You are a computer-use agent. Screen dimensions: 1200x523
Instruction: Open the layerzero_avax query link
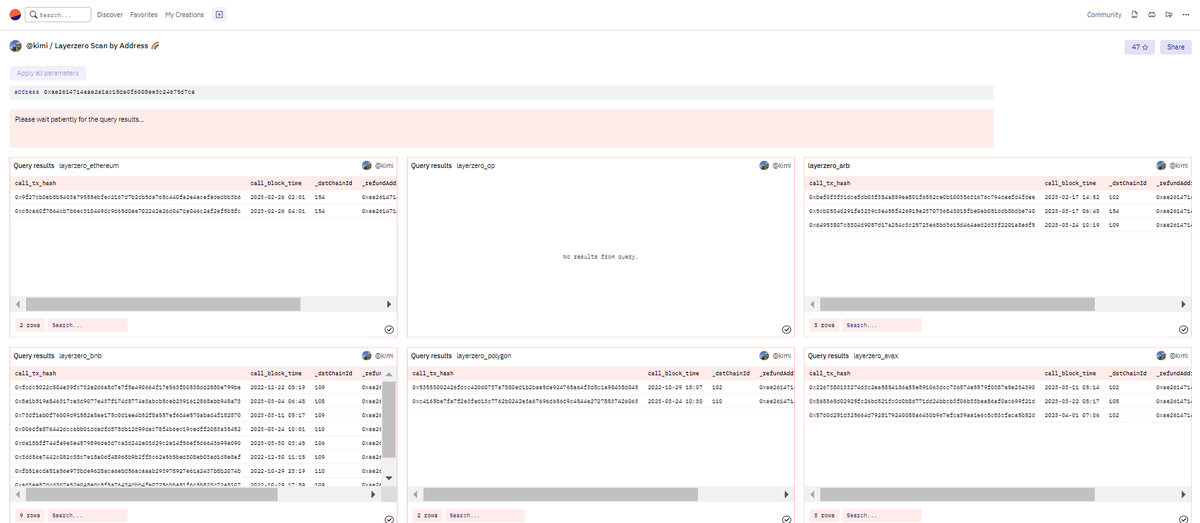[x=876, y=356]
